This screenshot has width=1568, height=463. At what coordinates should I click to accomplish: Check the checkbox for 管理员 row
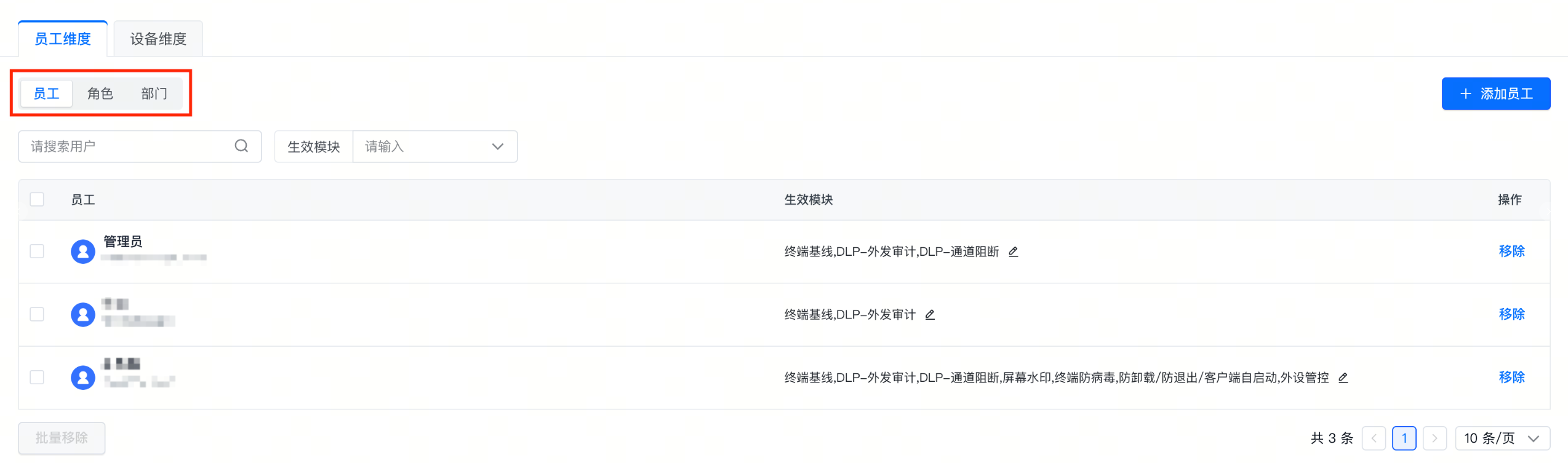pos(37,251)
